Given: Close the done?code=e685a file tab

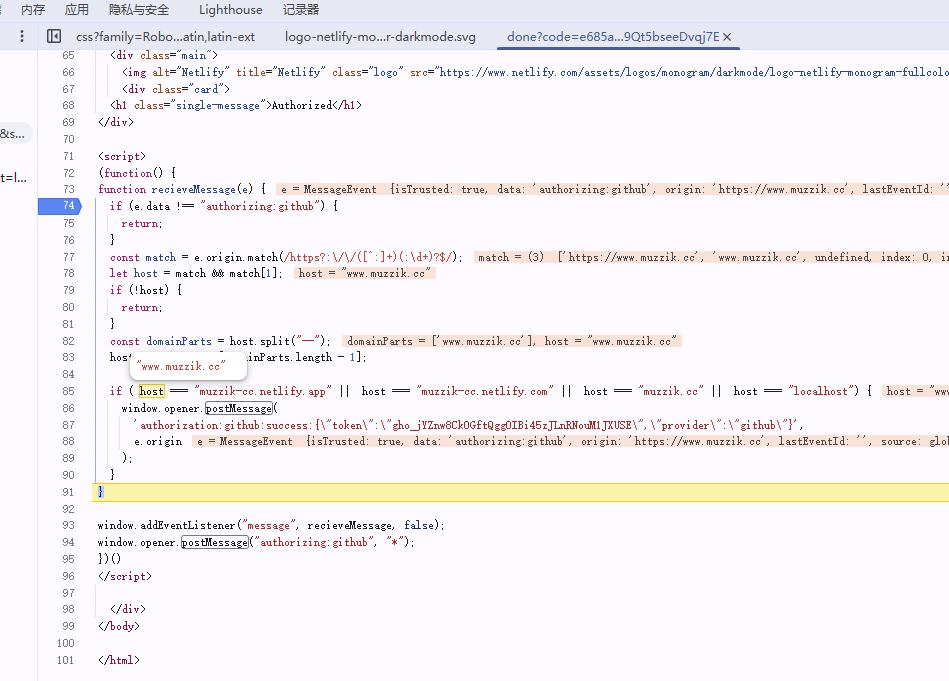Looking at the screenshot, I should [727, 37].
